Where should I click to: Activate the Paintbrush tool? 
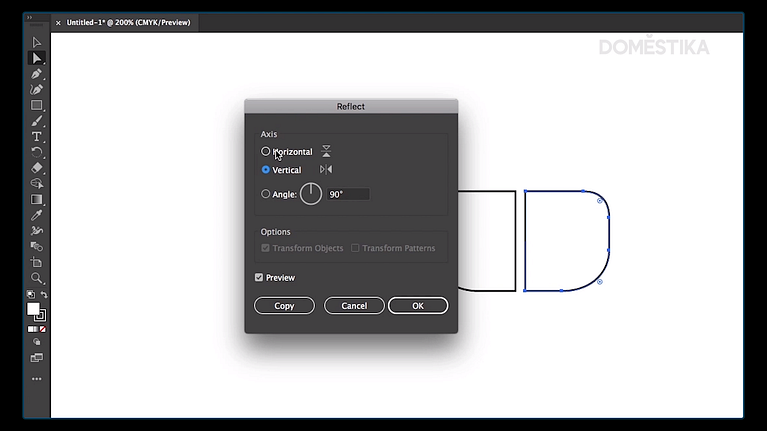pyautogui.click(x=37, y=121)
